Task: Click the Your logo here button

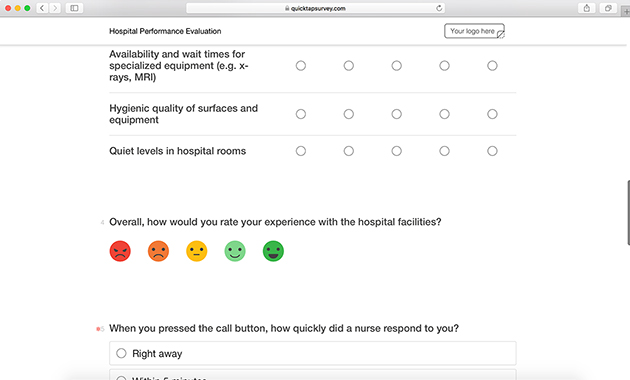Action: click(474, 31)
